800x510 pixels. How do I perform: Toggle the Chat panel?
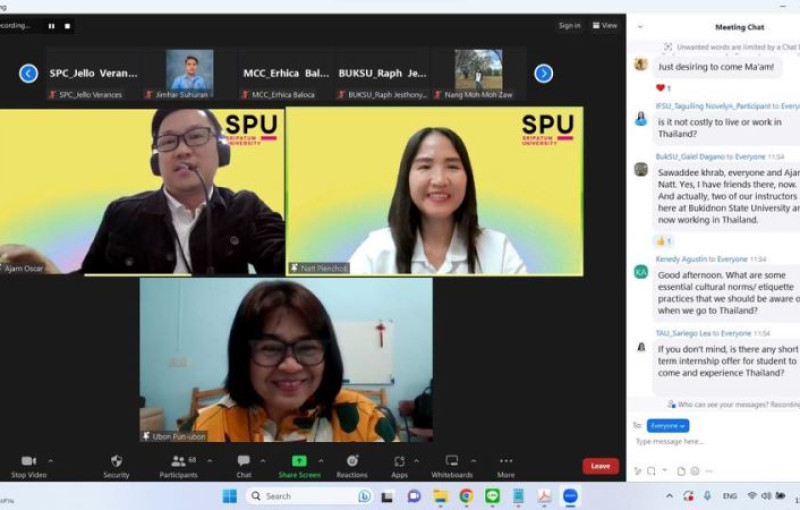[x=244, y=467]
